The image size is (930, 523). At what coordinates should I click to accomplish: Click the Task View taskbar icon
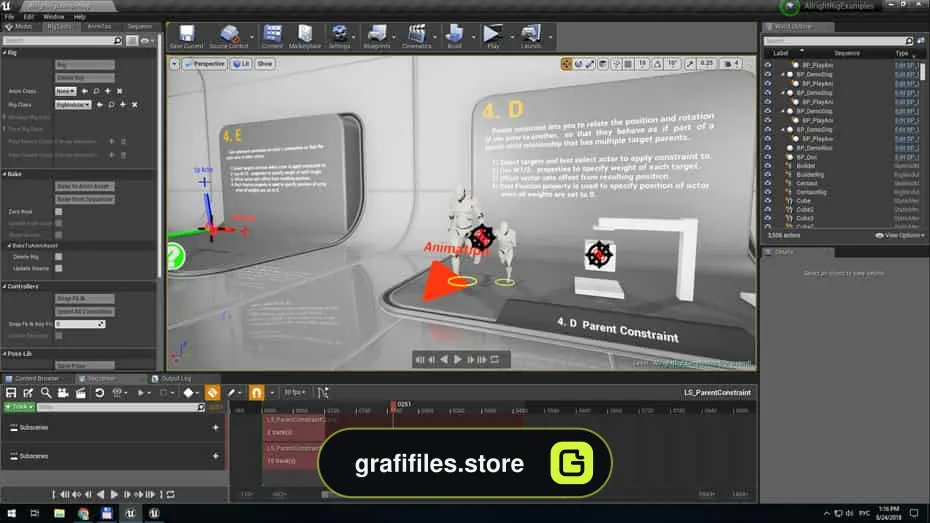[35, 513]
